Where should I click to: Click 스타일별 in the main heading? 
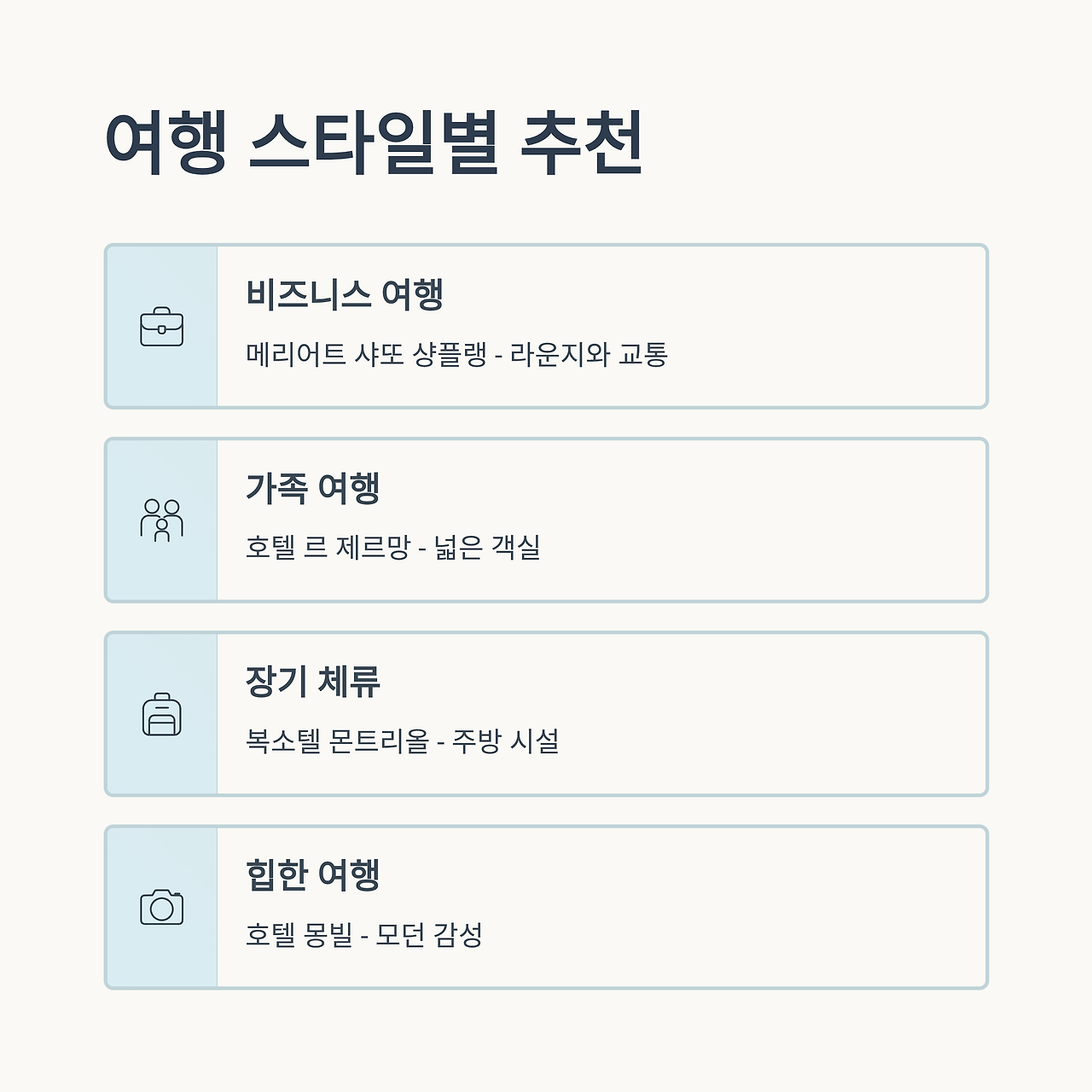click(x=374, y=143)
